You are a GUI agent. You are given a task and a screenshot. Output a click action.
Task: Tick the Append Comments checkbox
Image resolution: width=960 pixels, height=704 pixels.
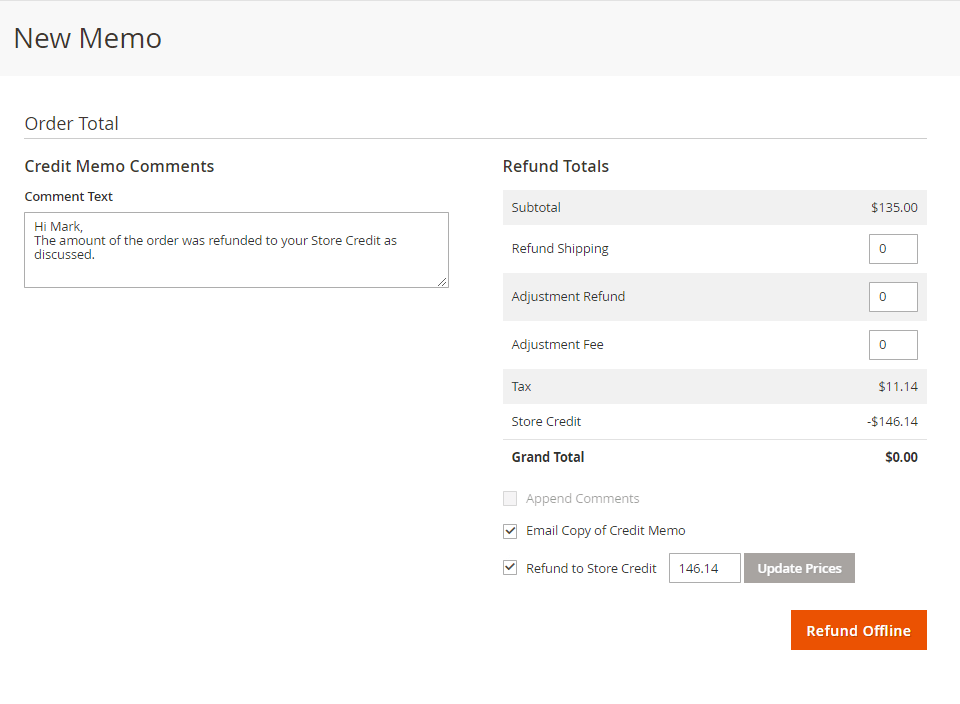[x=510, y=498]
